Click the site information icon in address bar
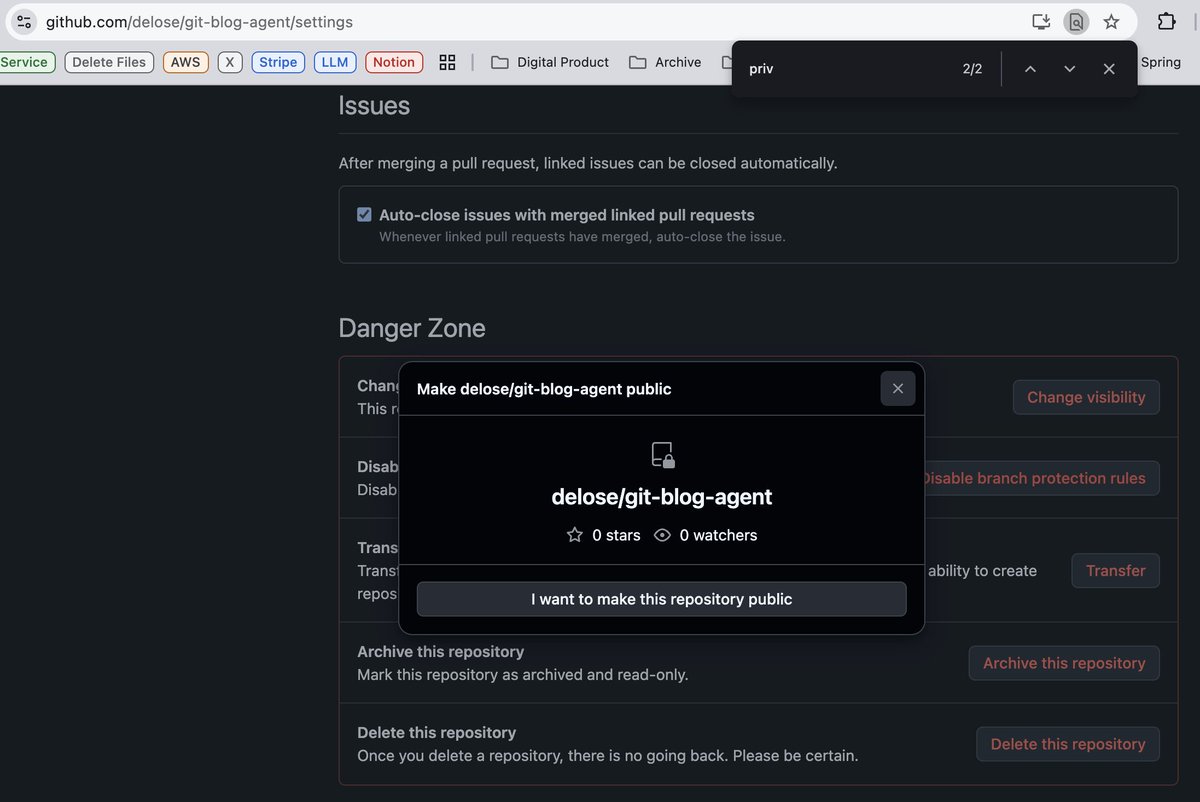 [24, 21]
